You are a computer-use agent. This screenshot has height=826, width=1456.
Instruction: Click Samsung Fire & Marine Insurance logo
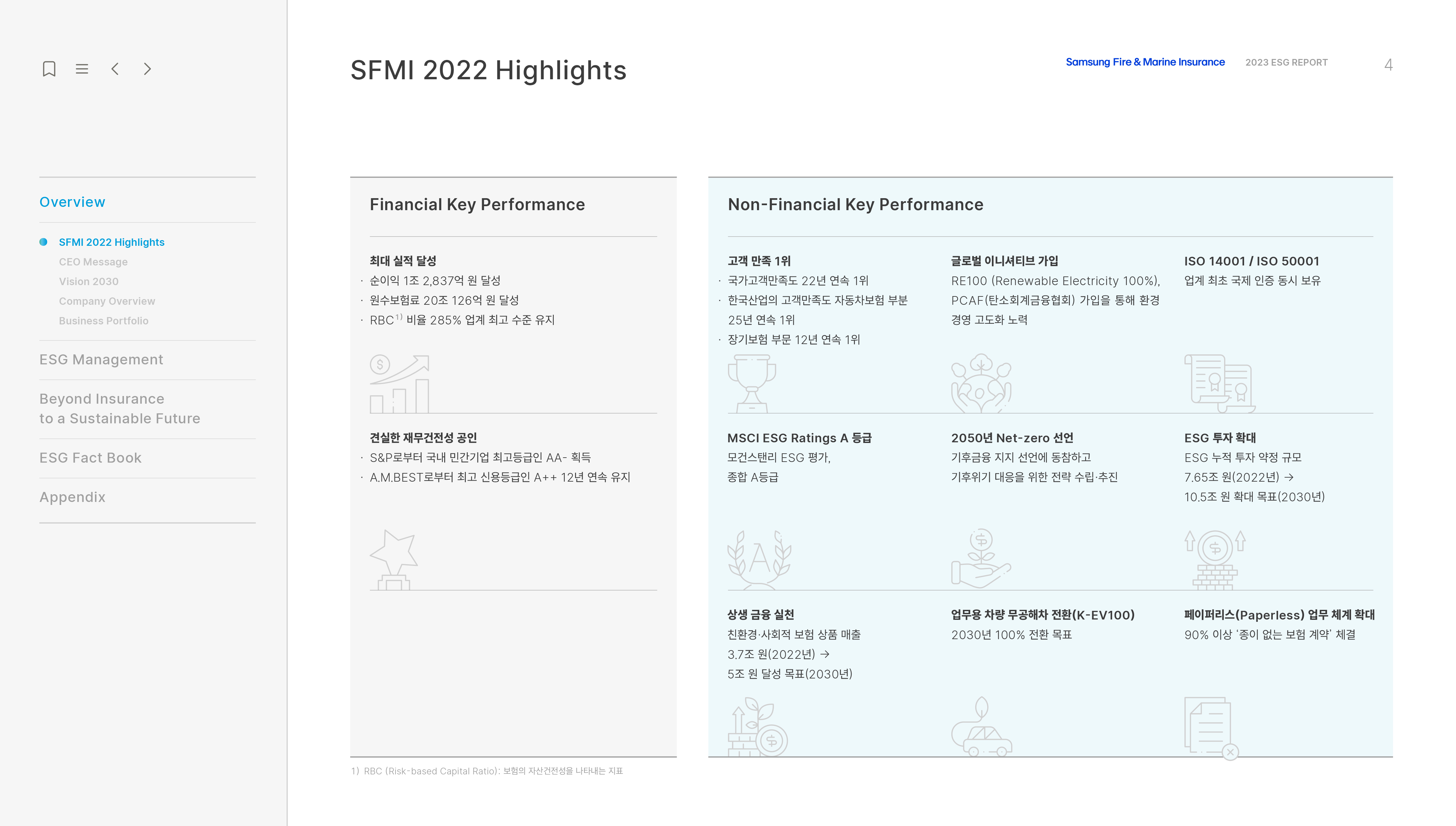(x=1145, y=62)
